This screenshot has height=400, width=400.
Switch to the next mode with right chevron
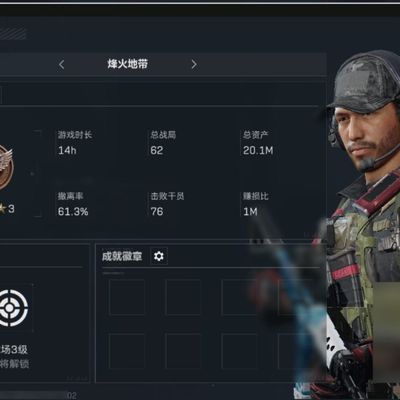pos(194,64)
